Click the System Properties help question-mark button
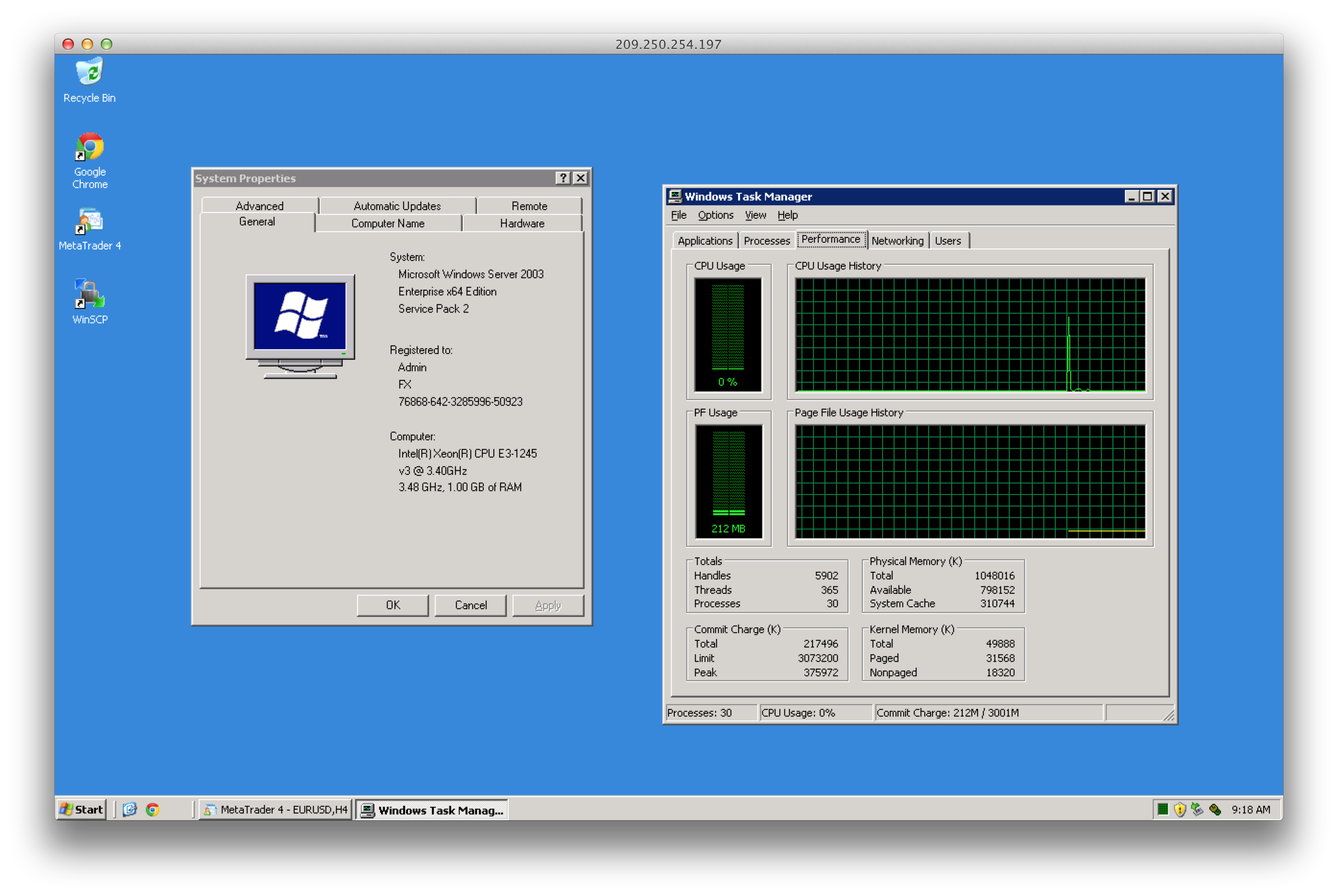 tap(562, 178)
